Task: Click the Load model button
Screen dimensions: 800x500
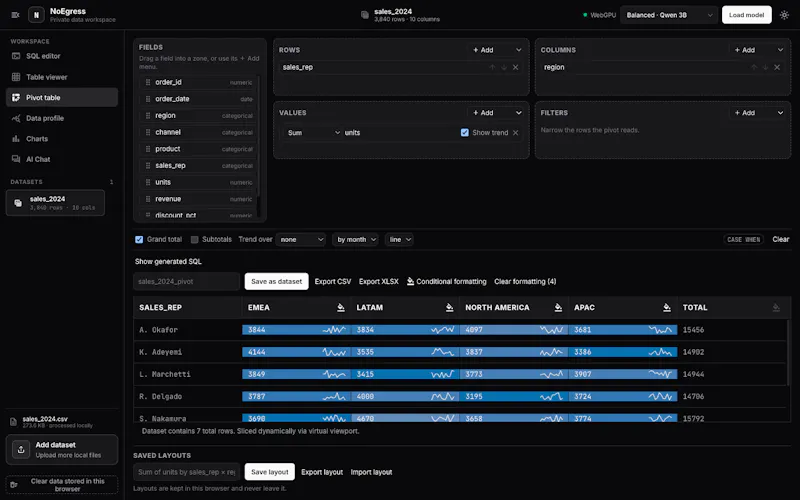Action: tap(746, 15)
